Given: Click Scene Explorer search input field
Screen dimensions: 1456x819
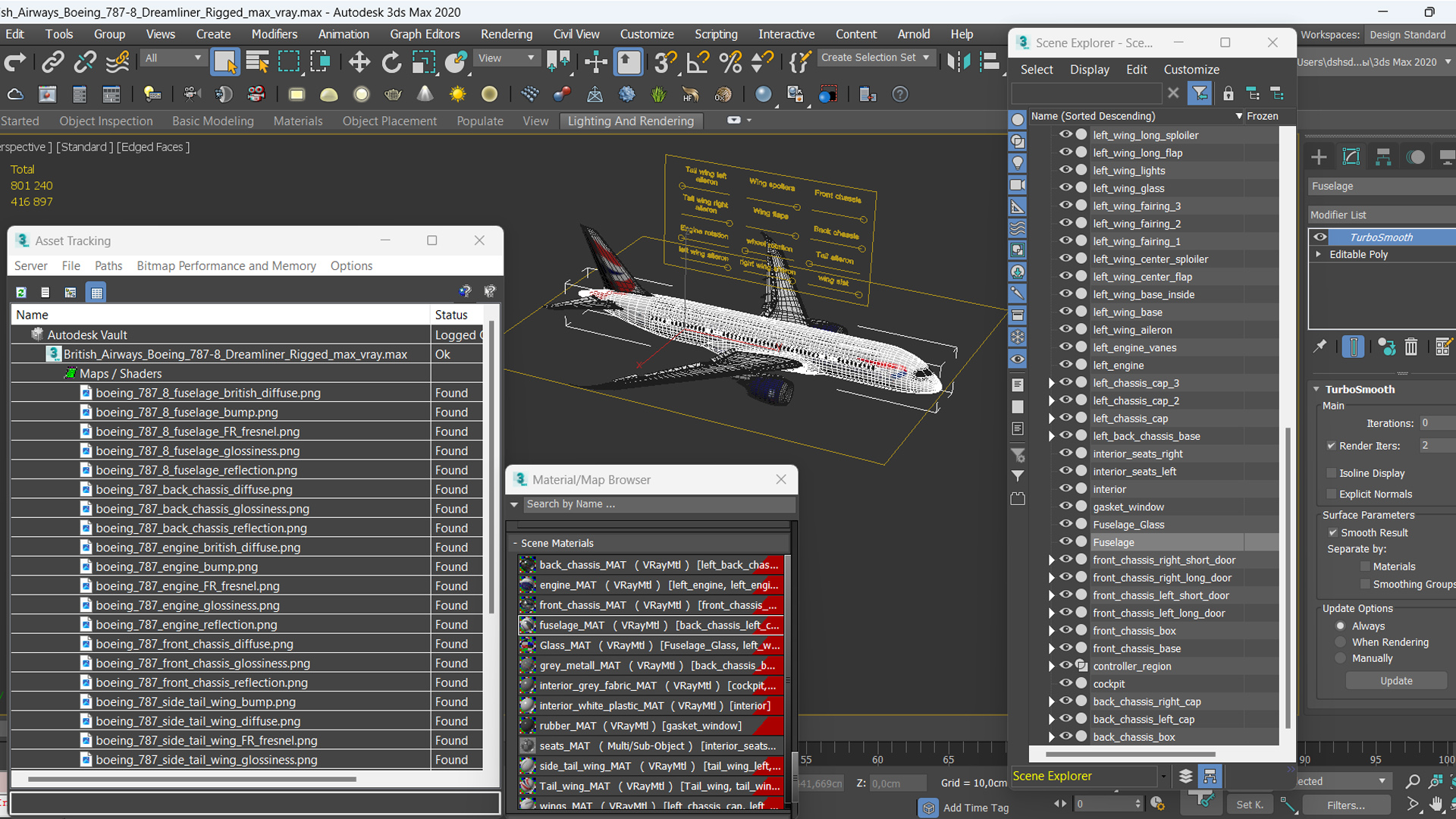Looking at the screenshot, I should (x=1086, y=93).
